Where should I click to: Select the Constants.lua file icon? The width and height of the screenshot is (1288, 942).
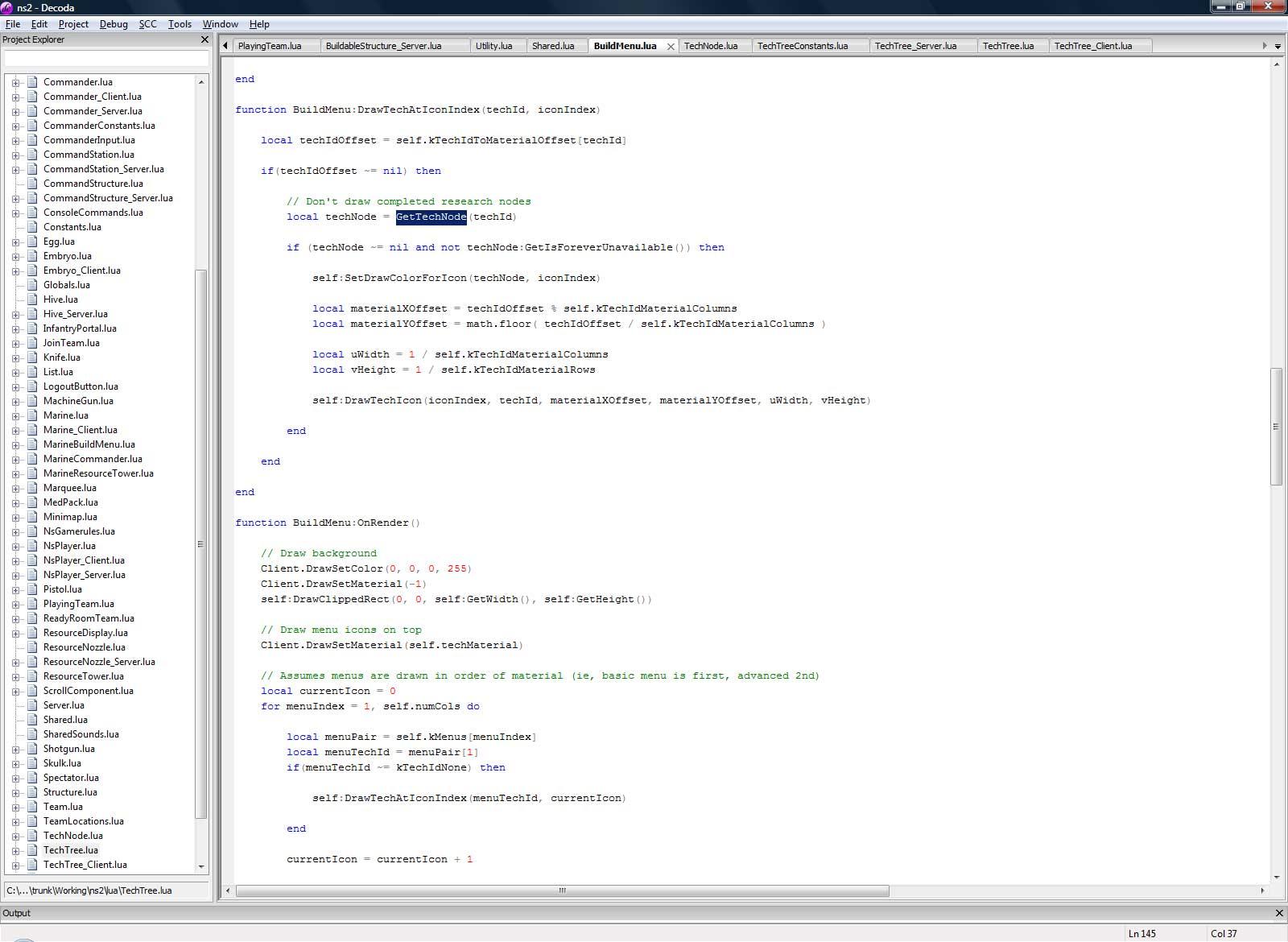(x=32, y=227)
